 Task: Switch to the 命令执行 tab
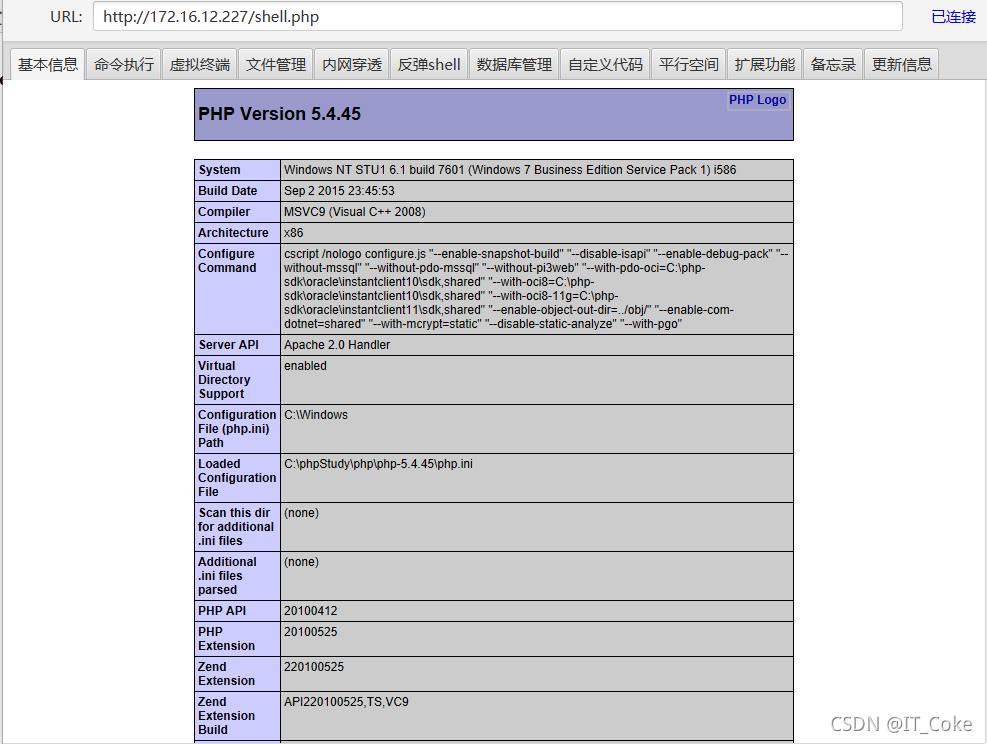pyautogui.click(x=123, y=64)
